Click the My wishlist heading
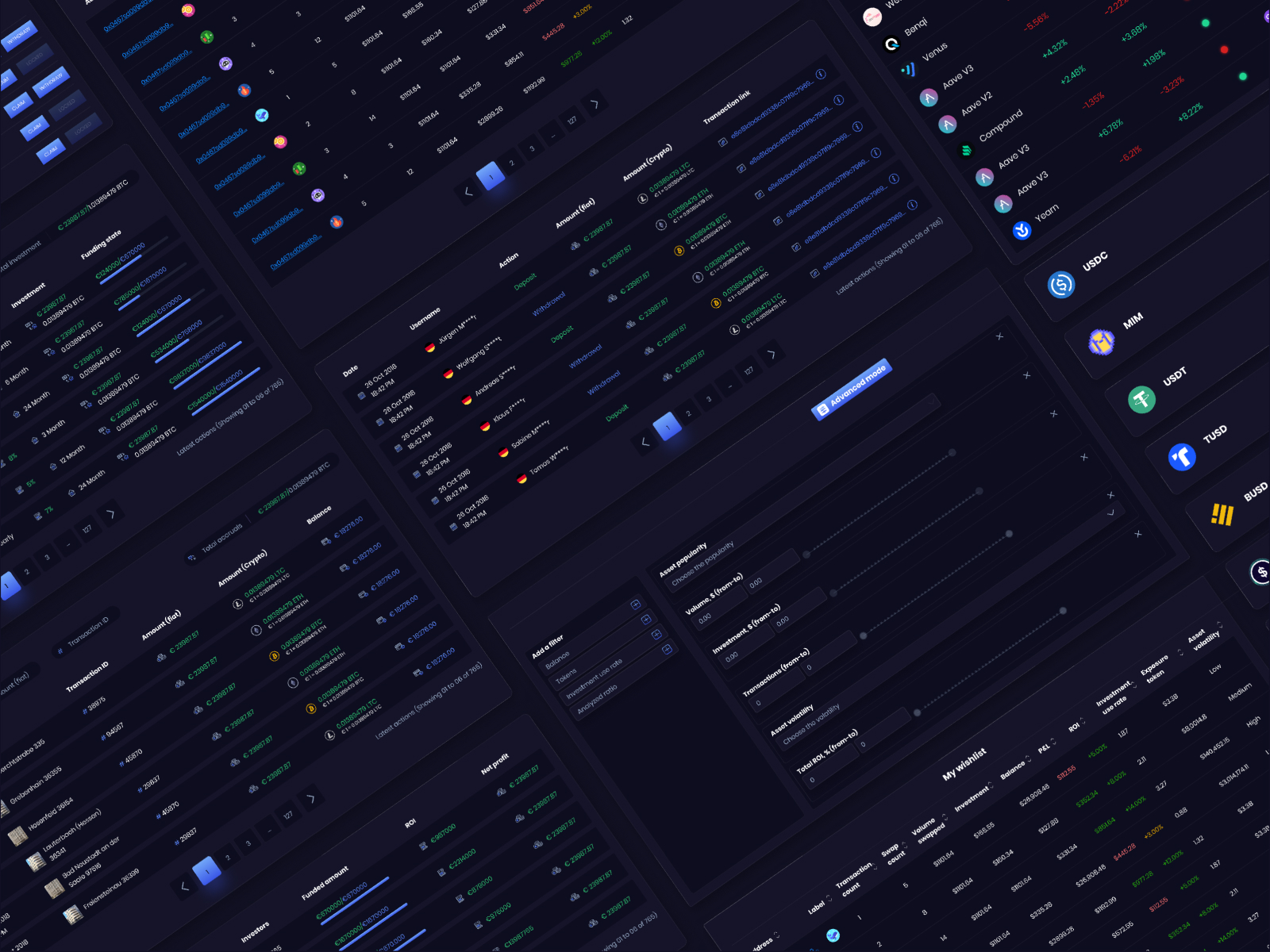1270x952 pixels. 964,764
